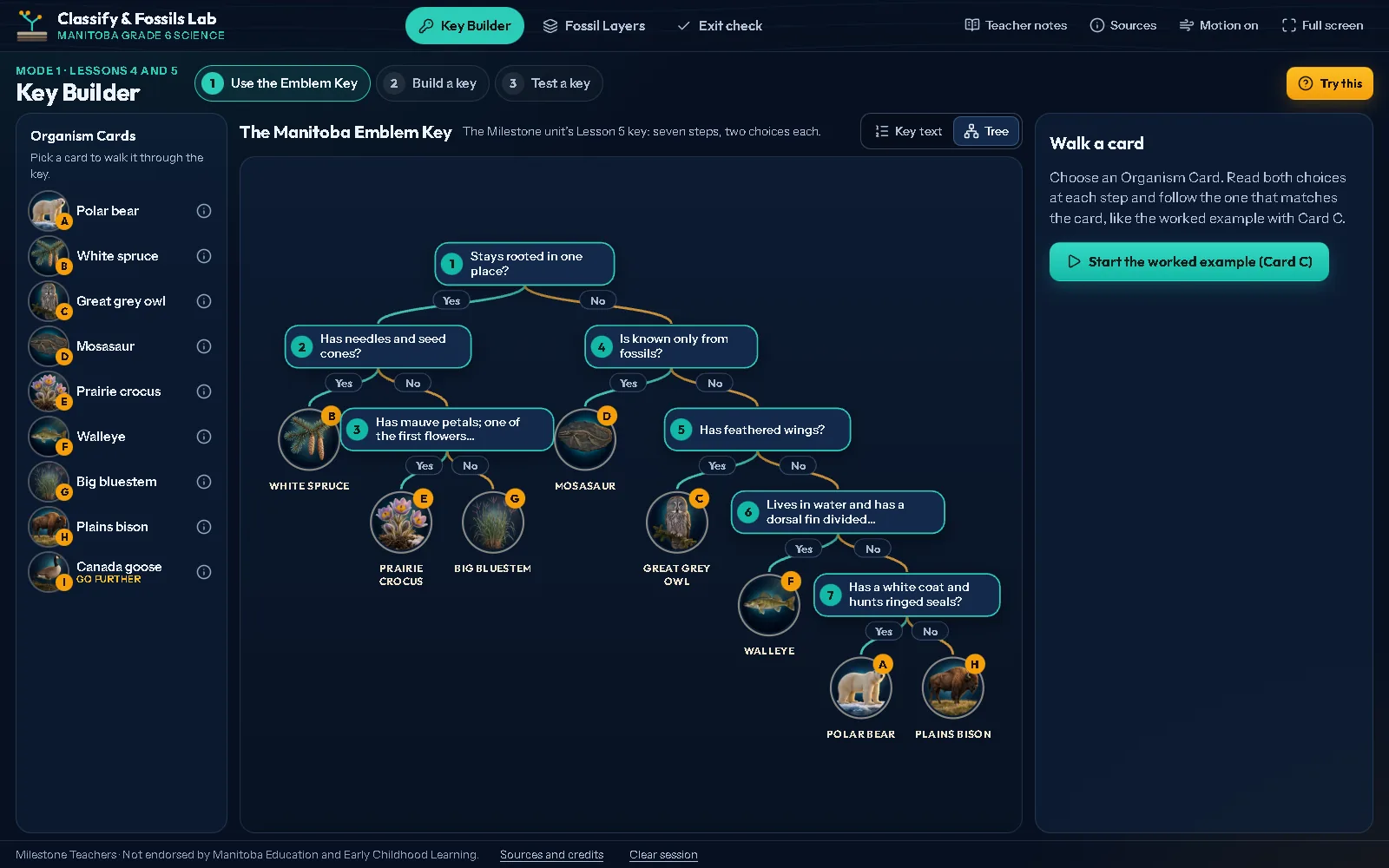Select node 6 Lives in water question
This screenshot has height=868, width=1389.
coord(838,512)
